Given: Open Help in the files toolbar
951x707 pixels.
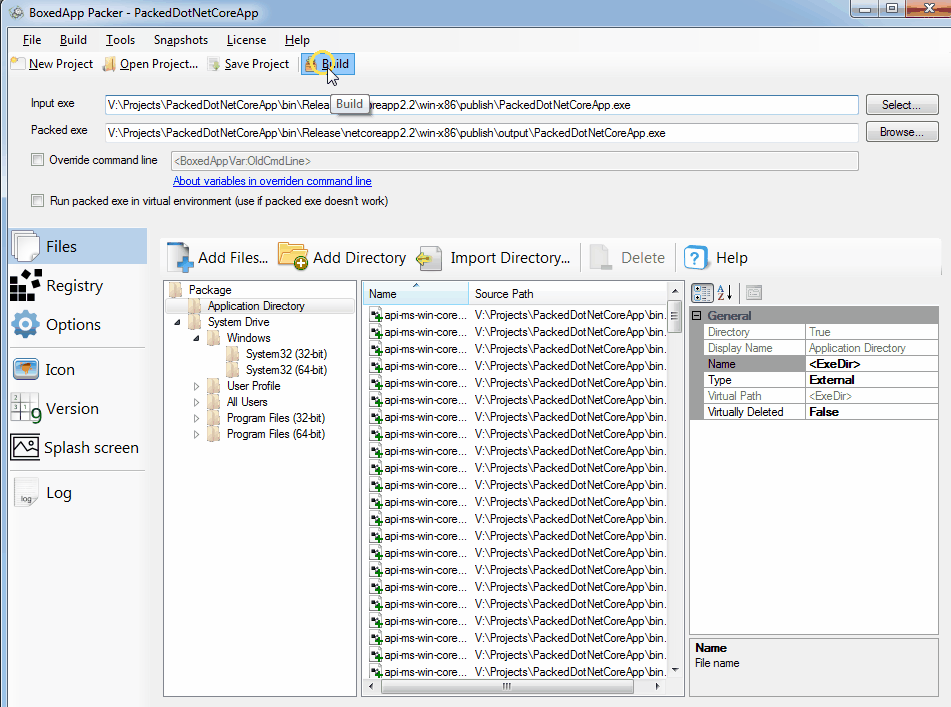Looking at the screenshot, I should point(716,258).
